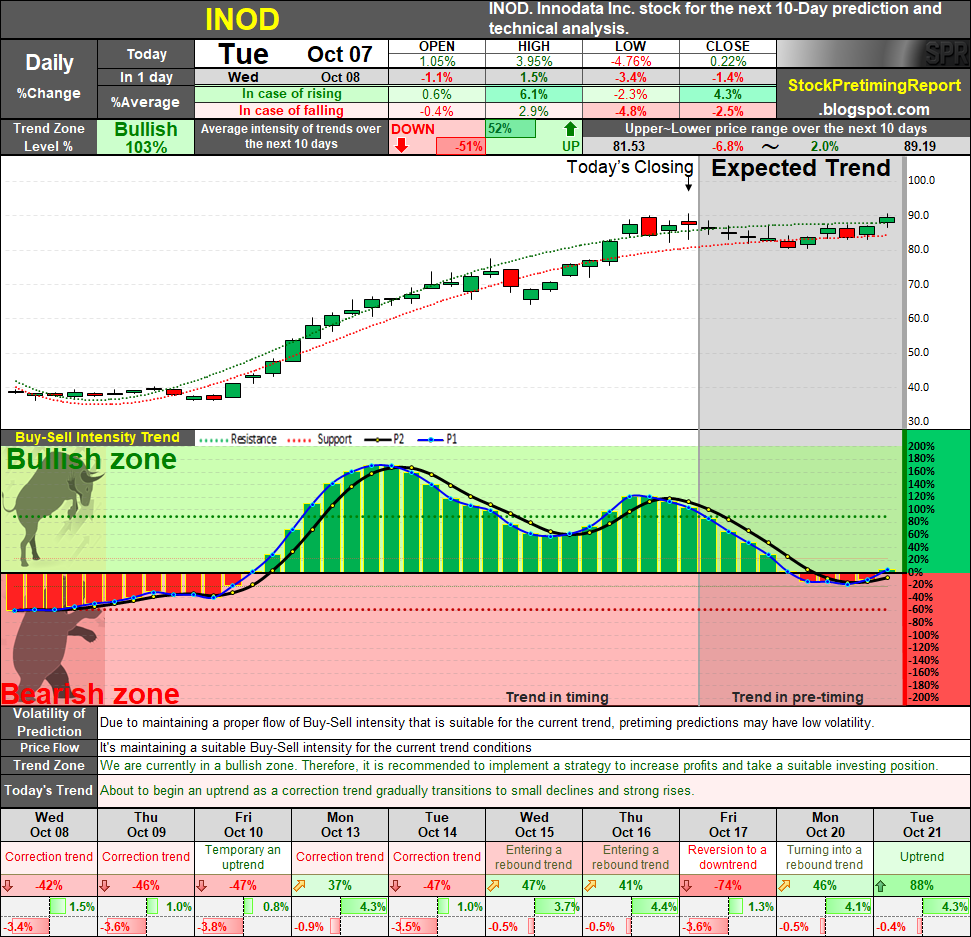
Task: Select the Wed Oct 15 column header
Action: [534, 825]
